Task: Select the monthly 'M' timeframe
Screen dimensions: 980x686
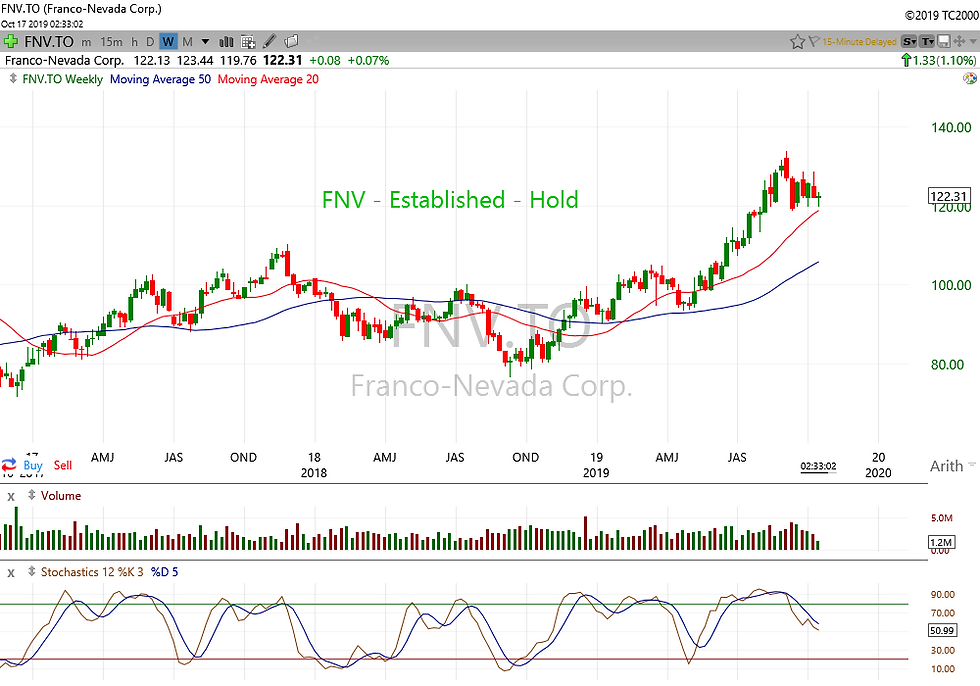Action: point(187,42)
